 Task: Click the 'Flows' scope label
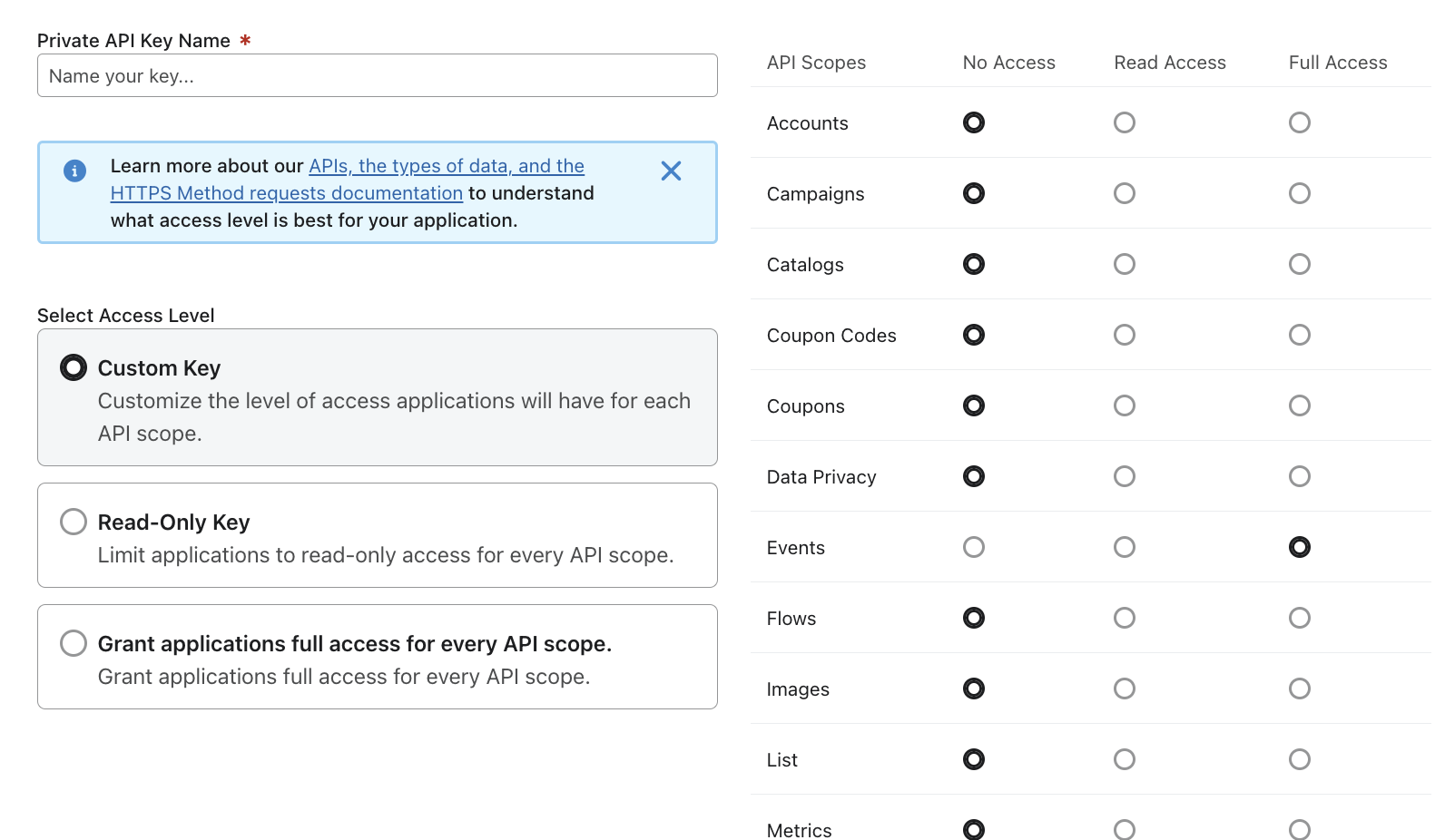pos(791,619)
